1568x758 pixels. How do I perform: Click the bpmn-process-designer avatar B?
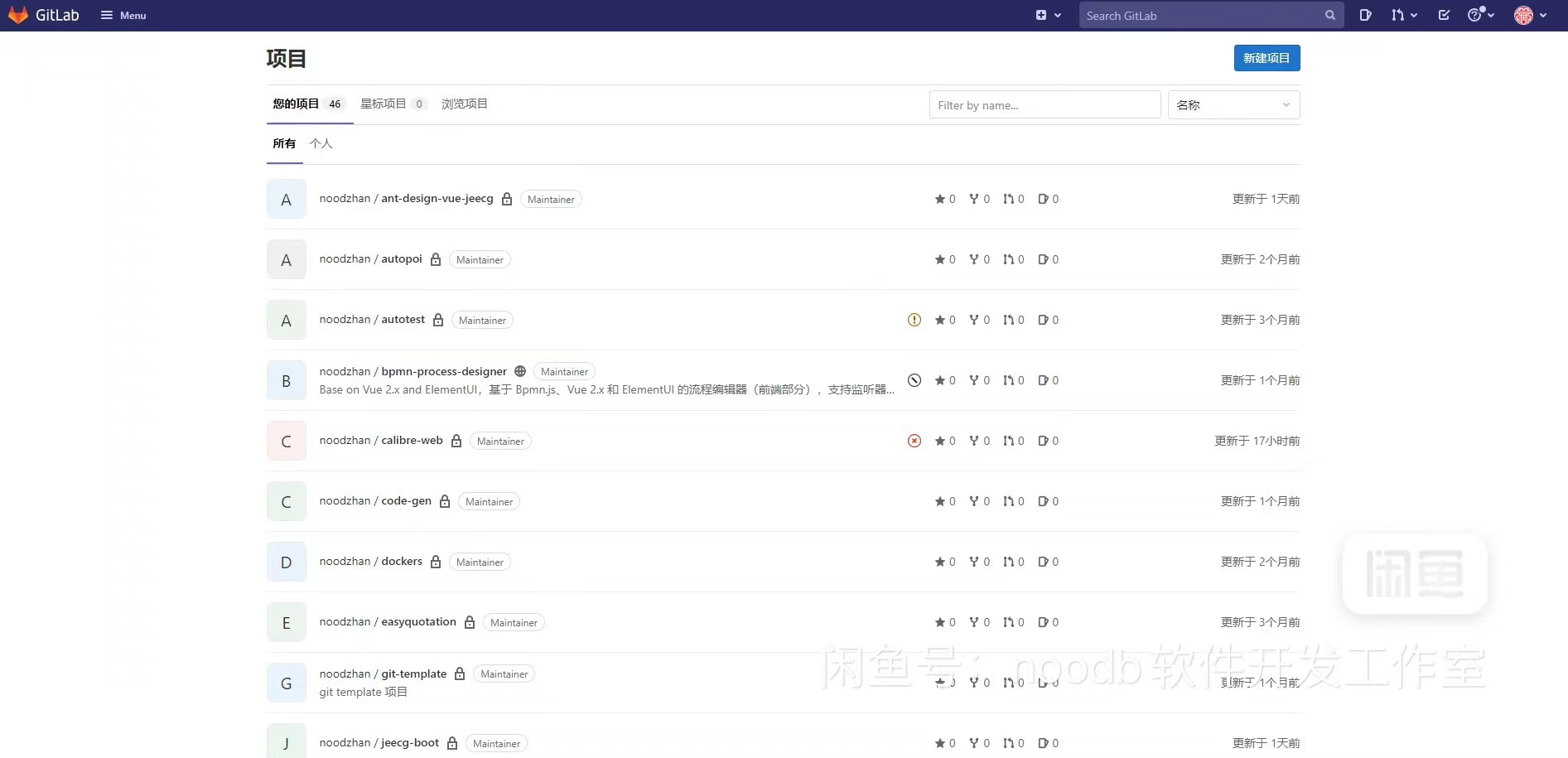tap(287, 380)
